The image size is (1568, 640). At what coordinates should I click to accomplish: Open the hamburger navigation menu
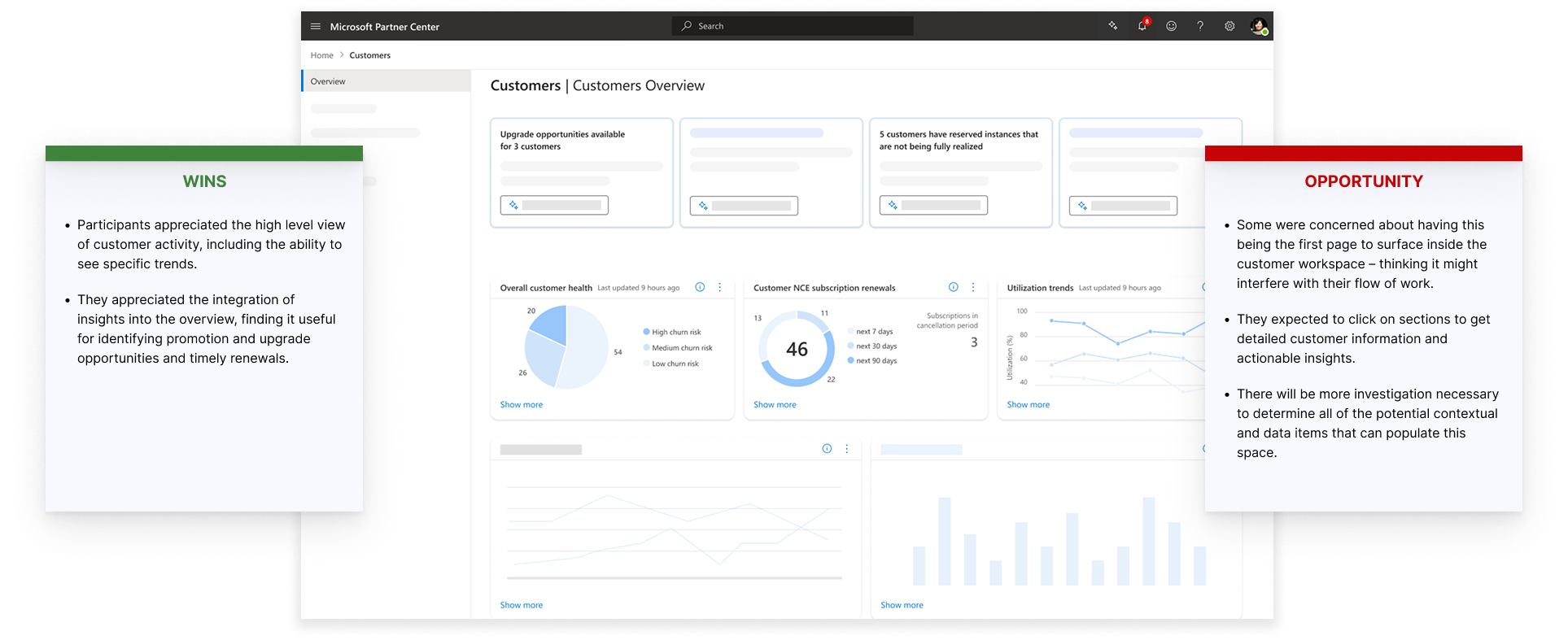pyautogui.click(x=316, y=26)
